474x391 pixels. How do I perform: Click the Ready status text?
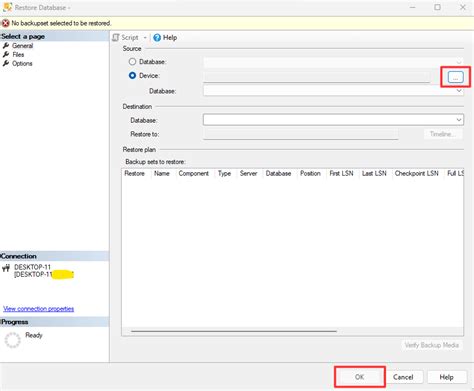click(x=34, y=335)
